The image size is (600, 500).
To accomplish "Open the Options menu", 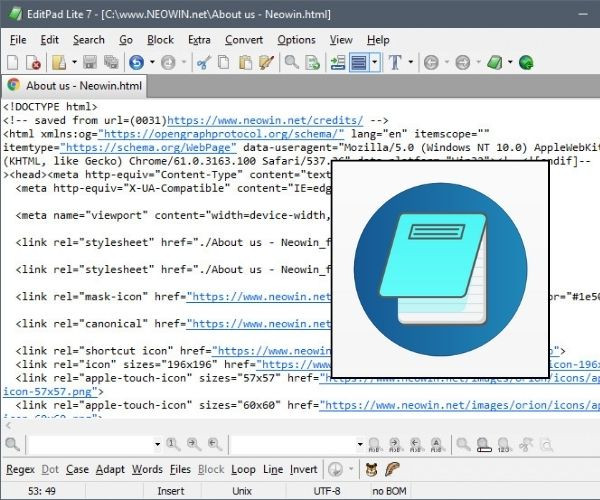I will (x=297, y=40).
